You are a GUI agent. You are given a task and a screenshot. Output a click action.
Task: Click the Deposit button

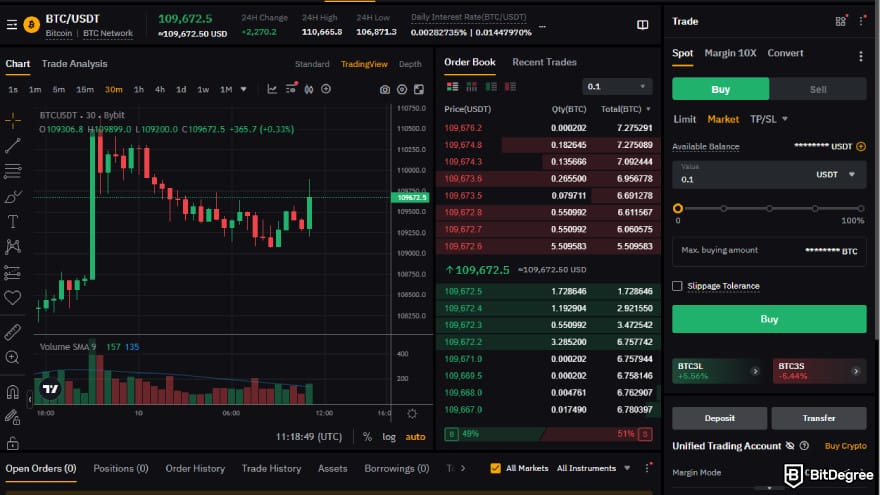[x=719, y=418]
